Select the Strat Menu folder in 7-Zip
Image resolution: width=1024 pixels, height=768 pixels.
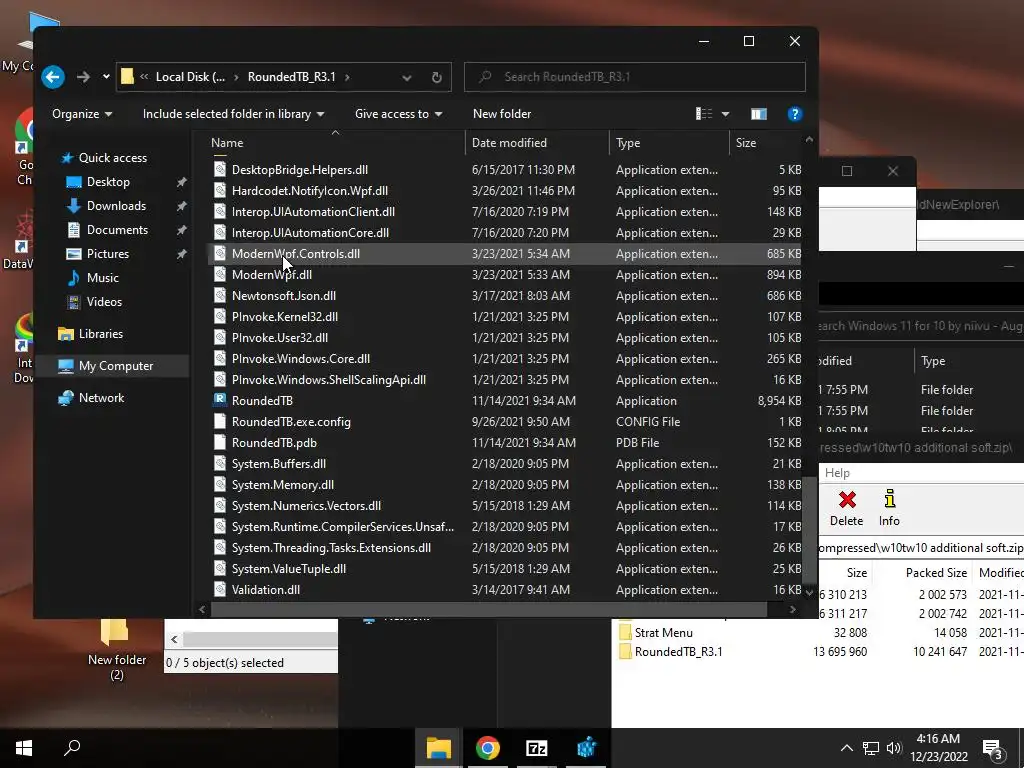point(664,633)
